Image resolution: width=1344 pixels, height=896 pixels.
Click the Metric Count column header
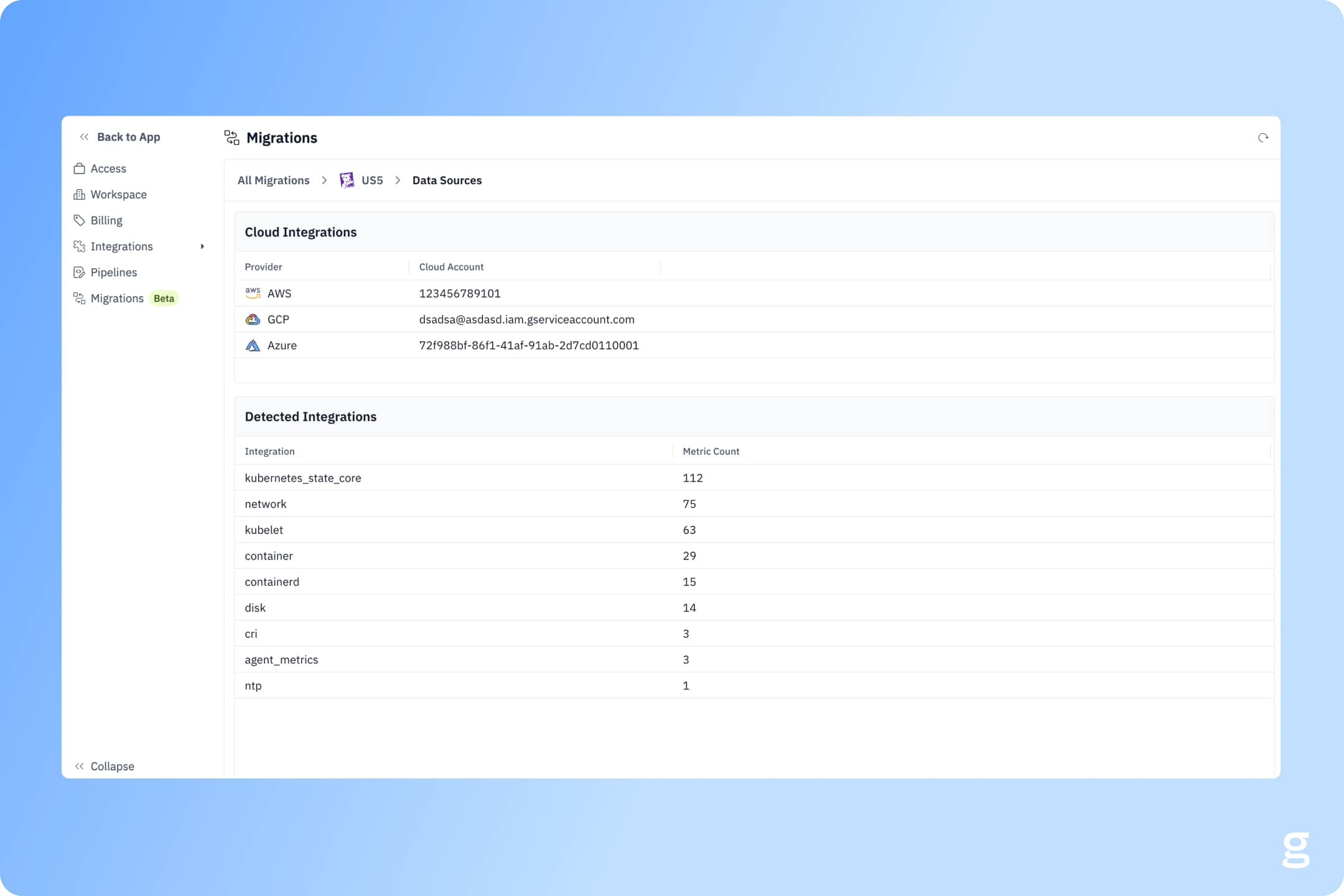711,451
